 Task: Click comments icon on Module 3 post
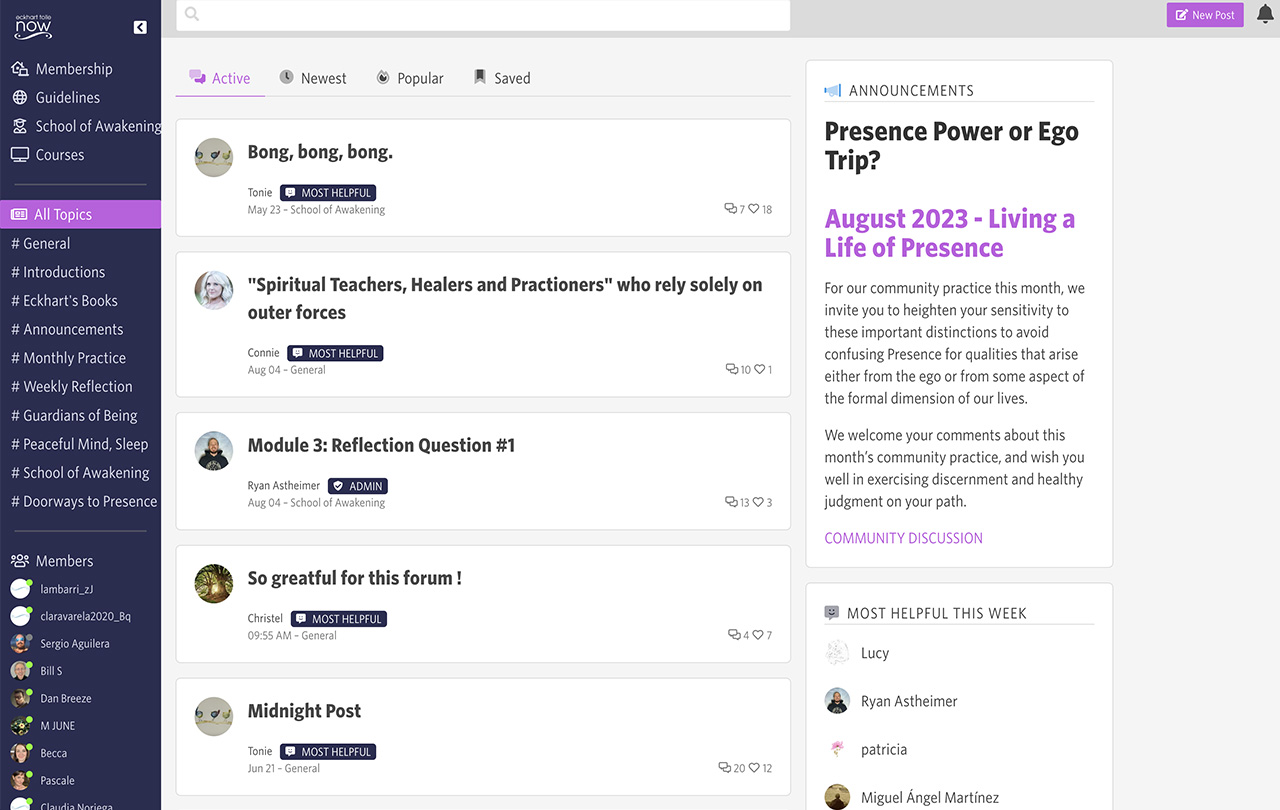(731, 502)
